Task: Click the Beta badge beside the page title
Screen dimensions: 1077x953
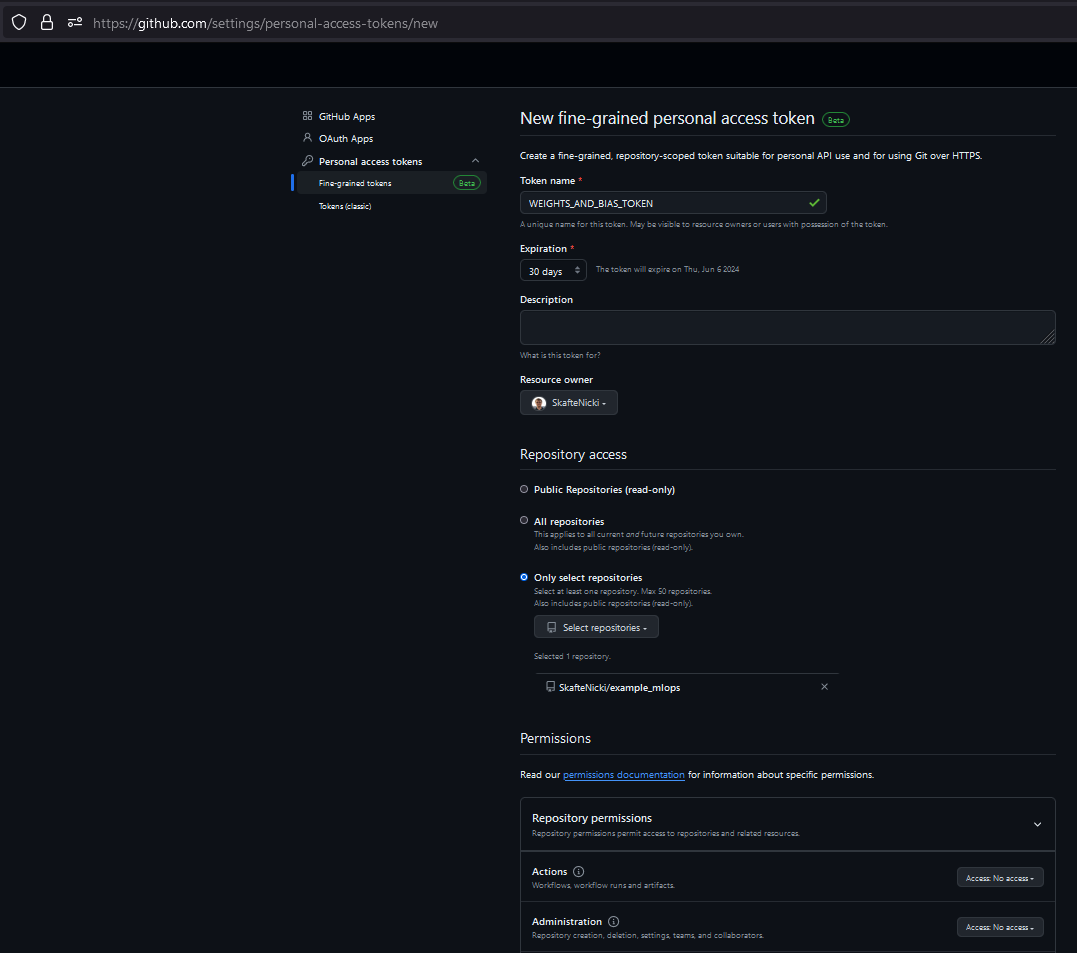Action: [x=836, y=120]
